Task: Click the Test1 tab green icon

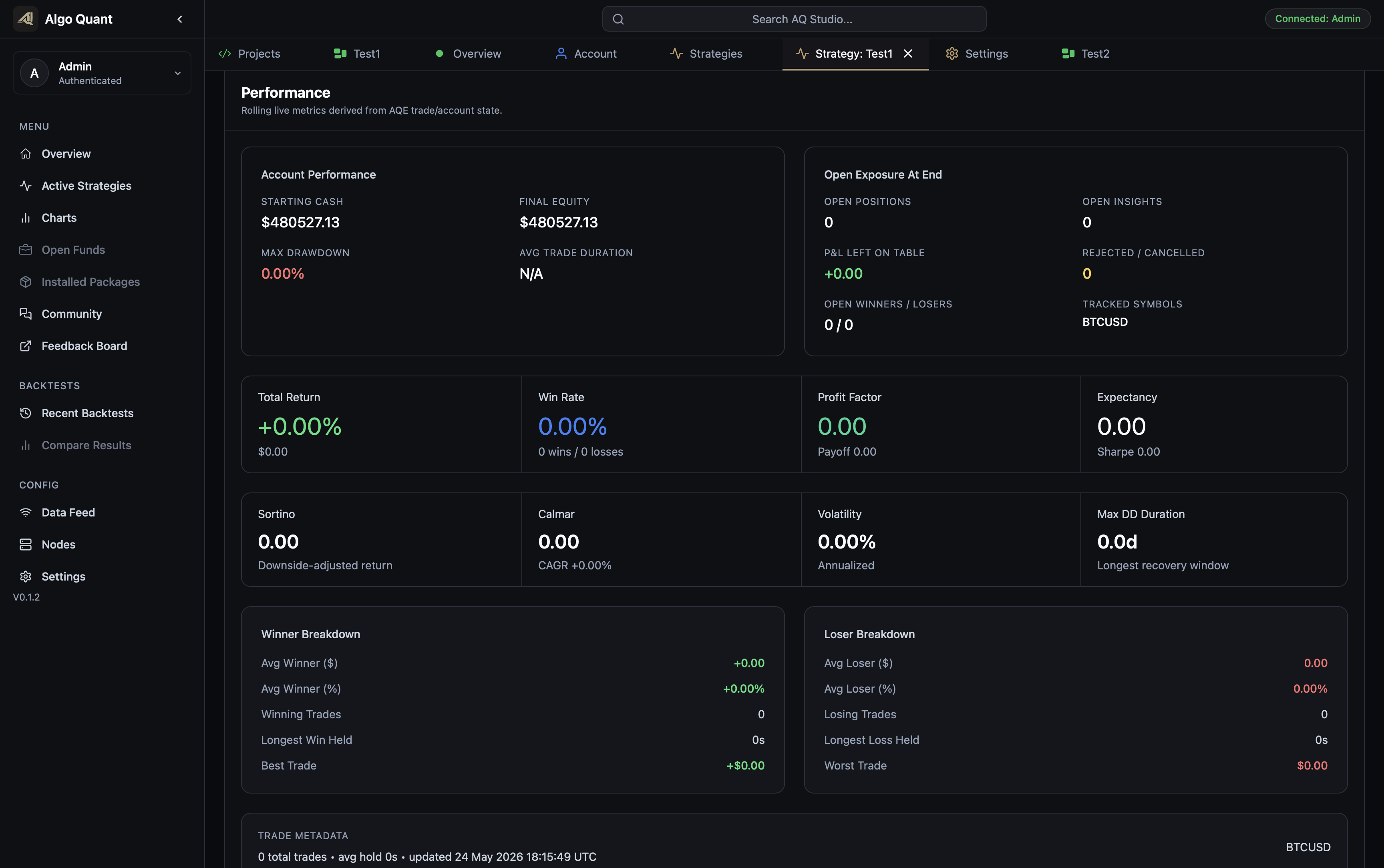Action: (x=340, y=53)
